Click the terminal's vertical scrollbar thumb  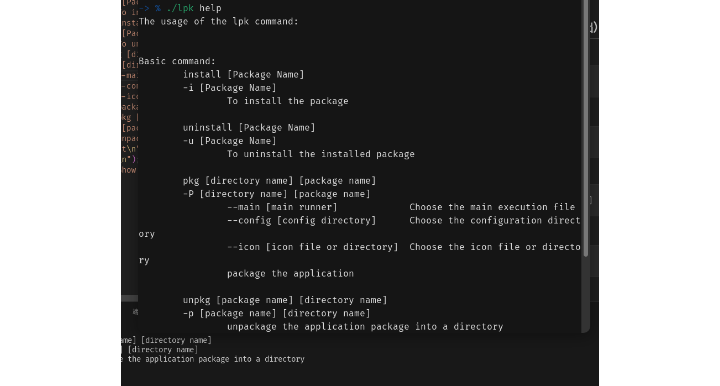[x=585, y=129]
